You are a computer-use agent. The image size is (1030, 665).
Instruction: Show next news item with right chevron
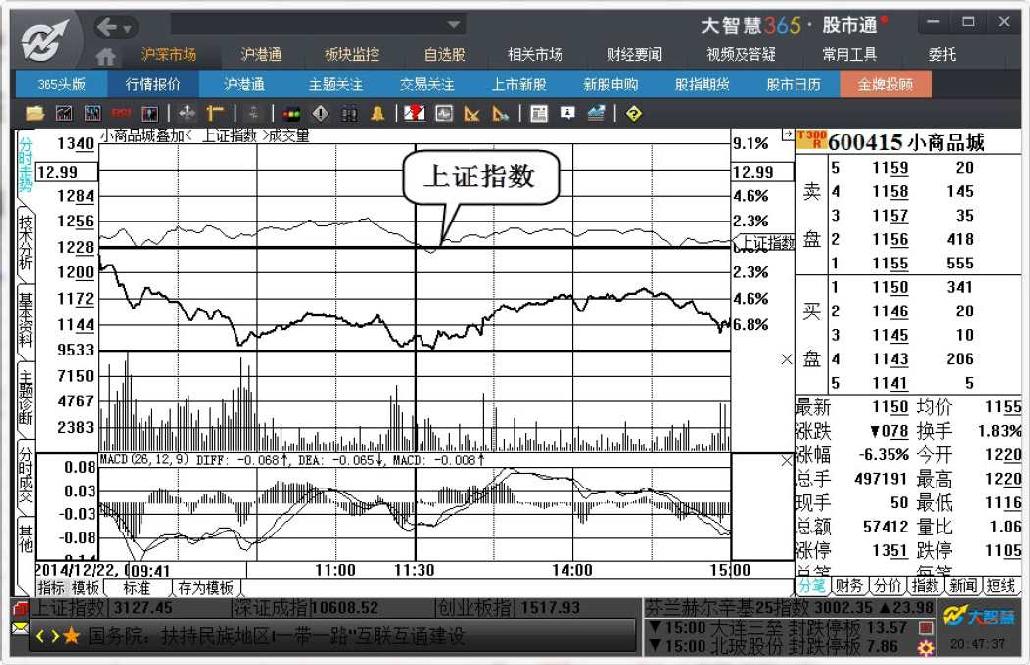click(x=55, y=636)
